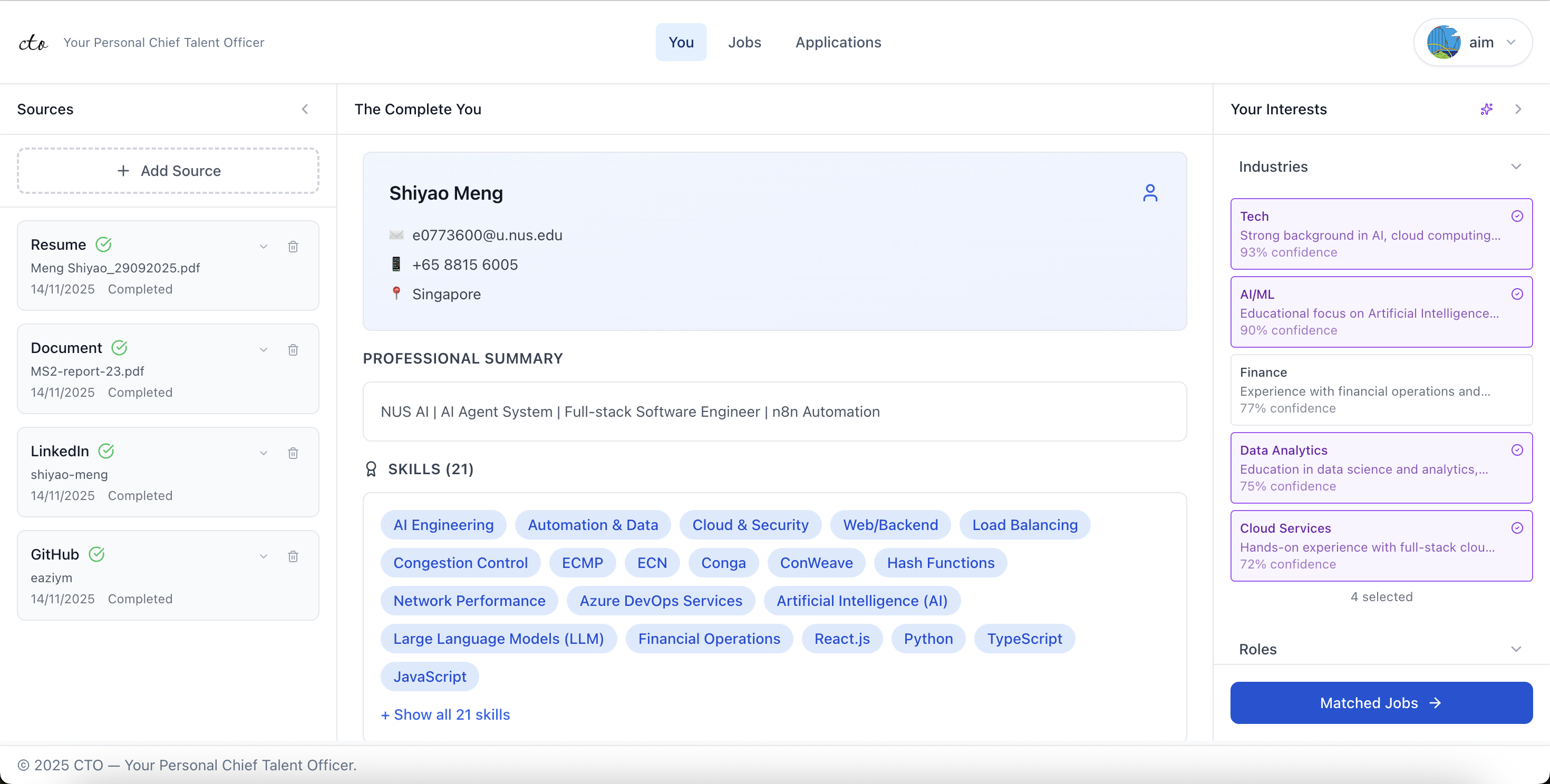Click the cto logo
The image size is (1550, 784).
[33, 43]
